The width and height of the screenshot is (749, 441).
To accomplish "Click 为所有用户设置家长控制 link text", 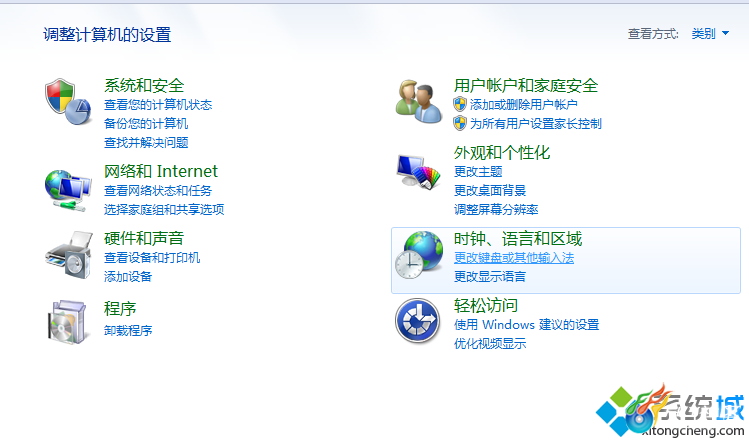I will (536, 124).
